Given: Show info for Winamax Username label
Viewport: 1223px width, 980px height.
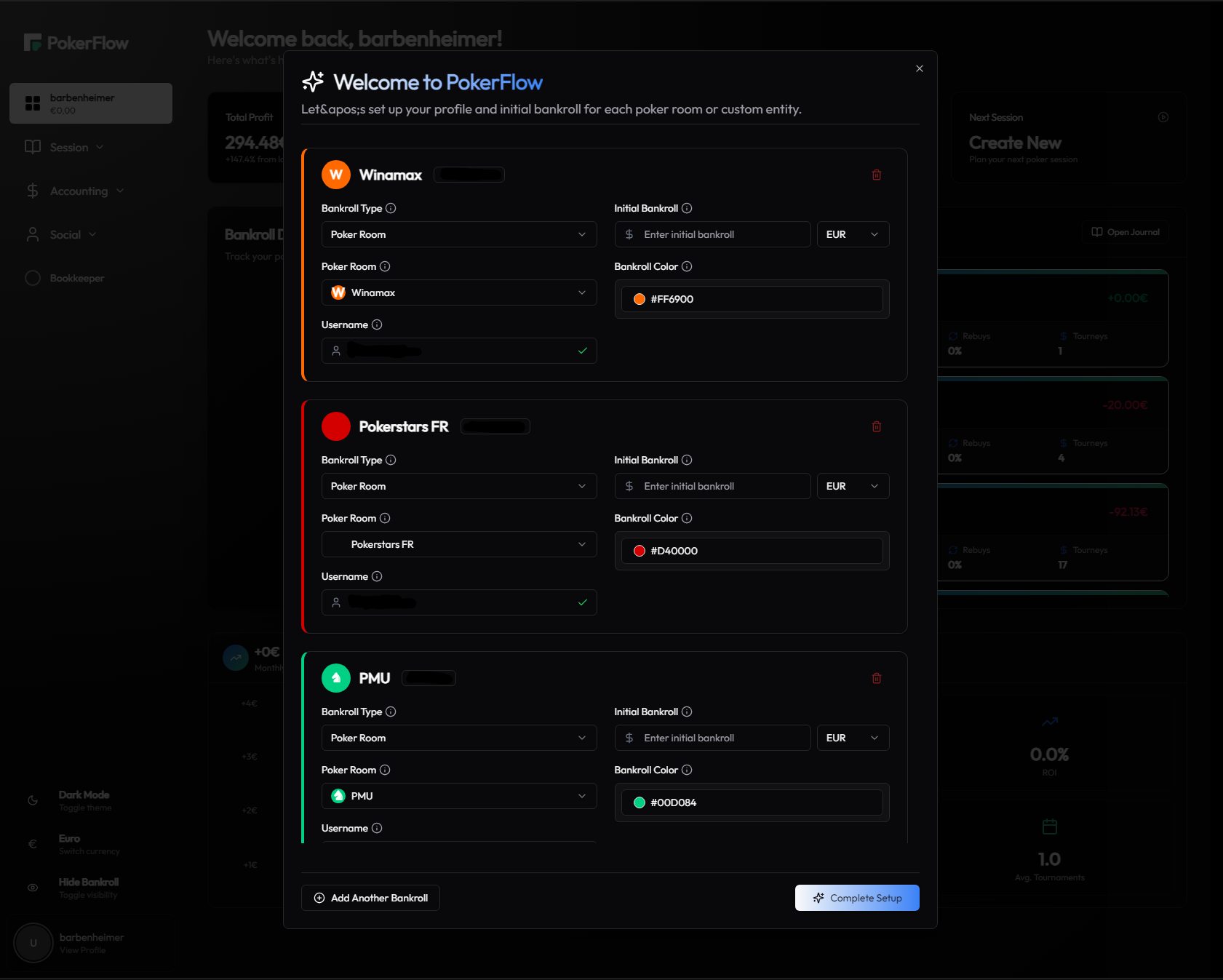Looking at the screenshot, I should (377, 324).
